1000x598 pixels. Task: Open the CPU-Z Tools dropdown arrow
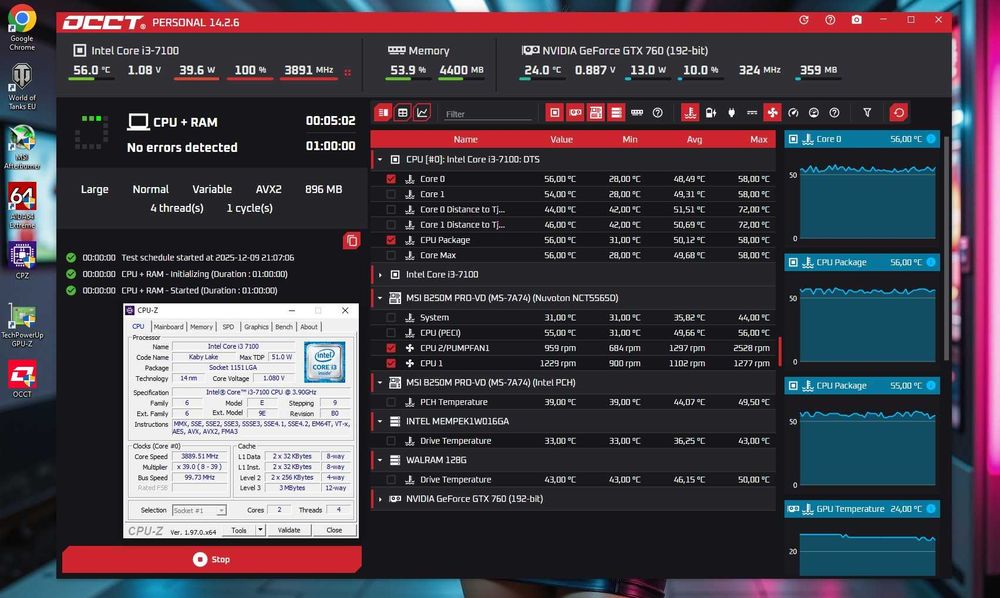point(260,530)
